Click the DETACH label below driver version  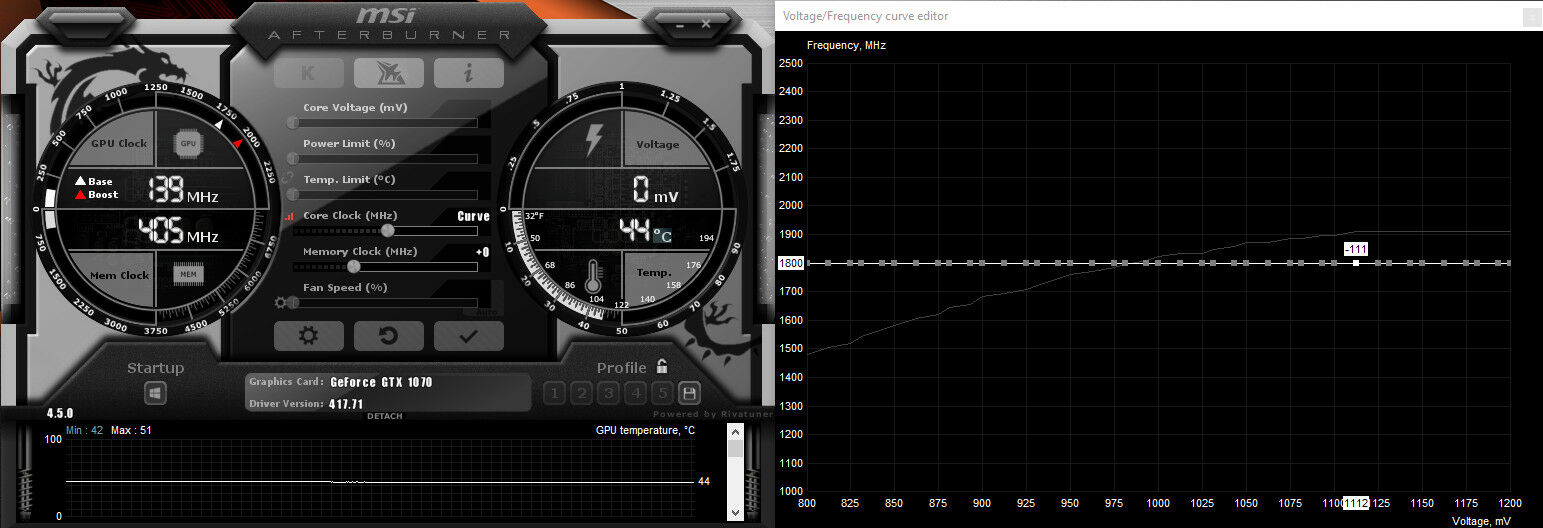385,416
